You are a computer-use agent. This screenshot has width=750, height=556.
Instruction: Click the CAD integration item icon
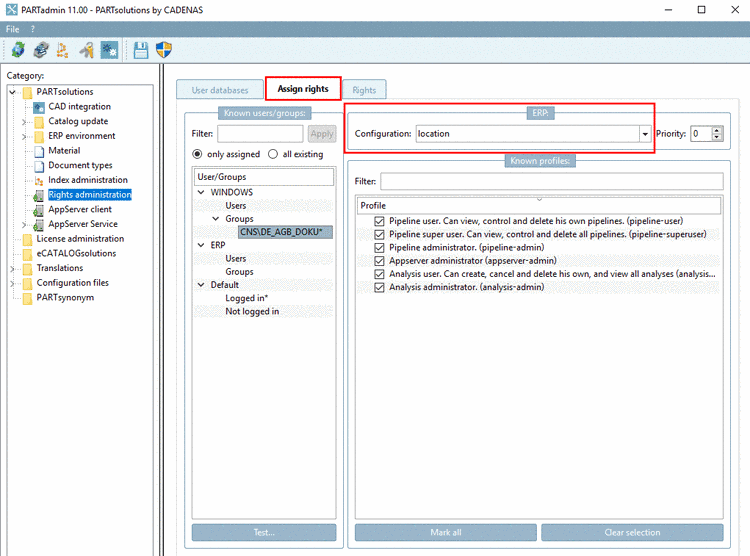39,107
